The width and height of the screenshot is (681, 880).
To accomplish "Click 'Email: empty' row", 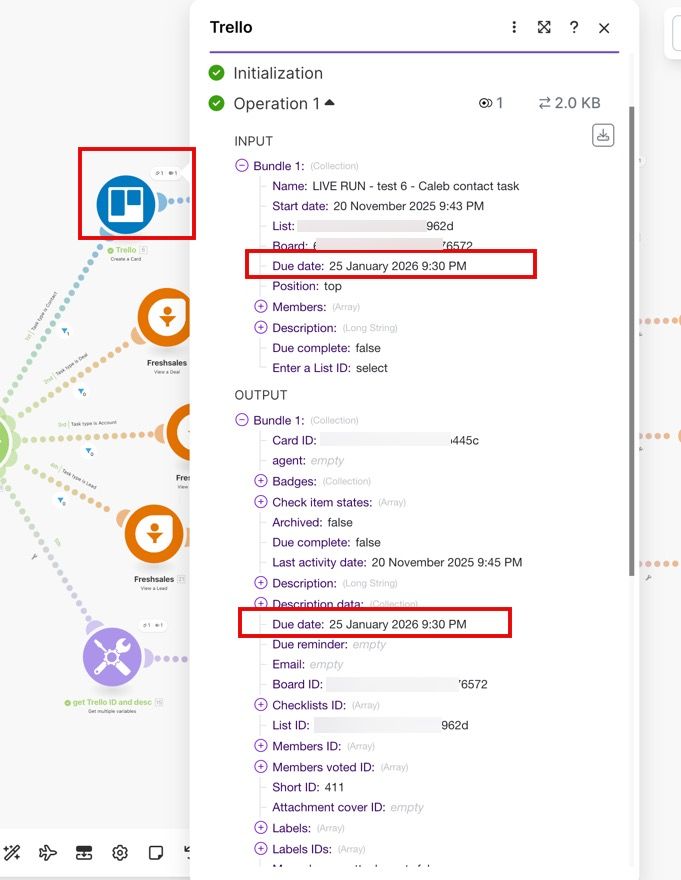I will coord(308,664).
